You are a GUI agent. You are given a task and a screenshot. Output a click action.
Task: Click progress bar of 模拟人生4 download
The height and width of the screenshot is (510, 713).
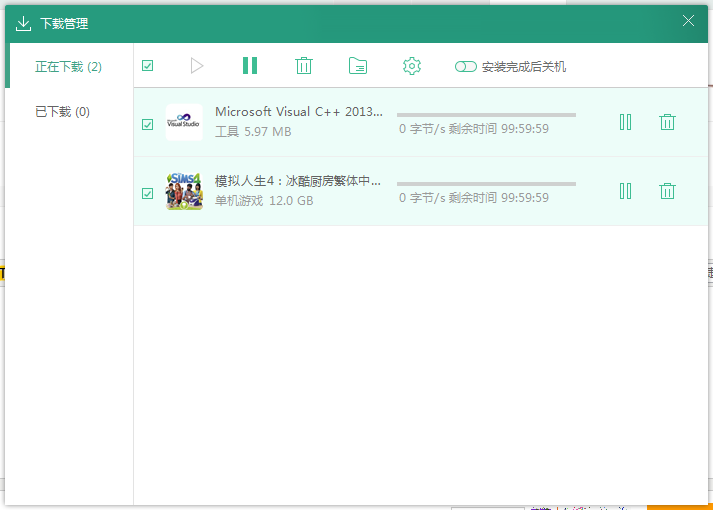click(x=486, y=184)
